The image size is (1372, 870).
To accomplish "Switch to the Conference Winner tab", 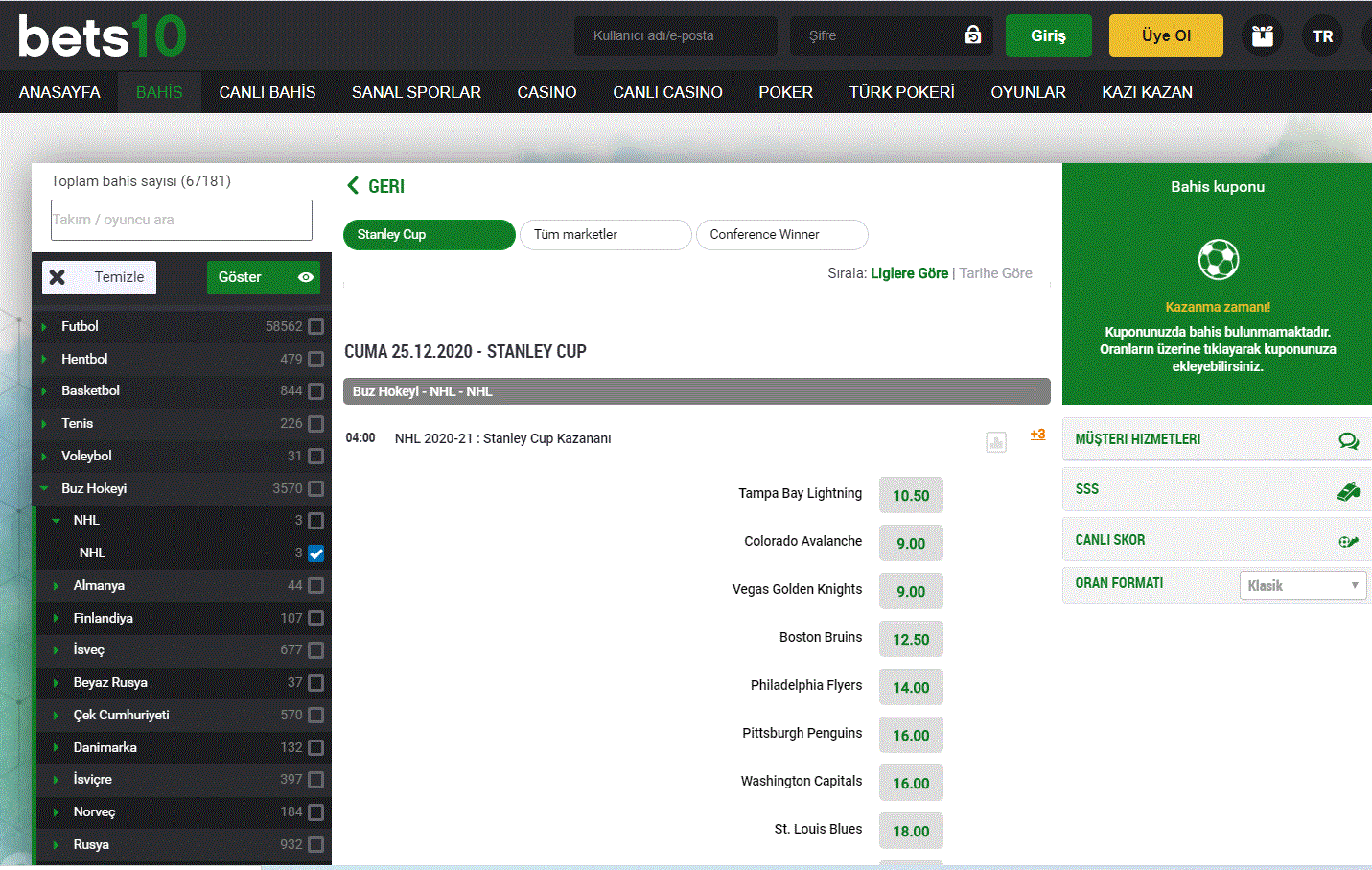I will tap(781, 235).
